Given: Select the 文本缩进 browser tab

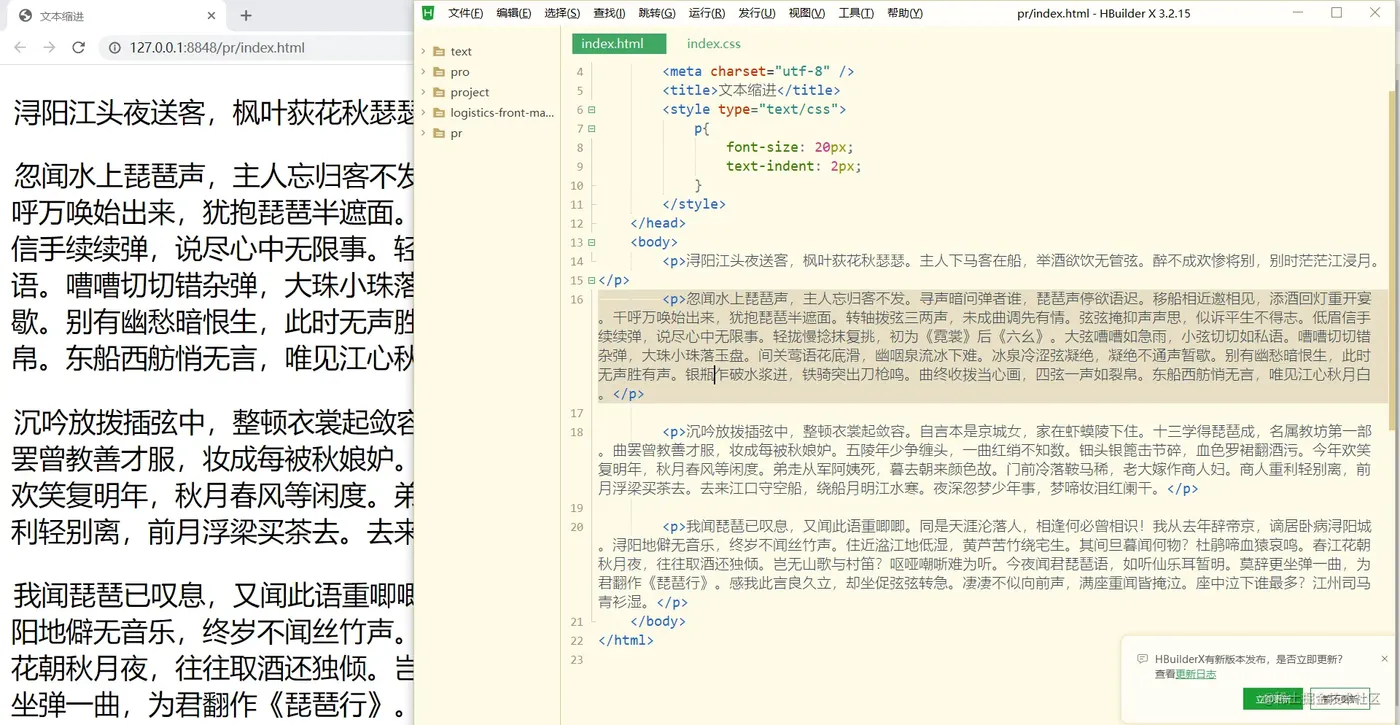Looking at the screenshot, I should tap(115, 16).
